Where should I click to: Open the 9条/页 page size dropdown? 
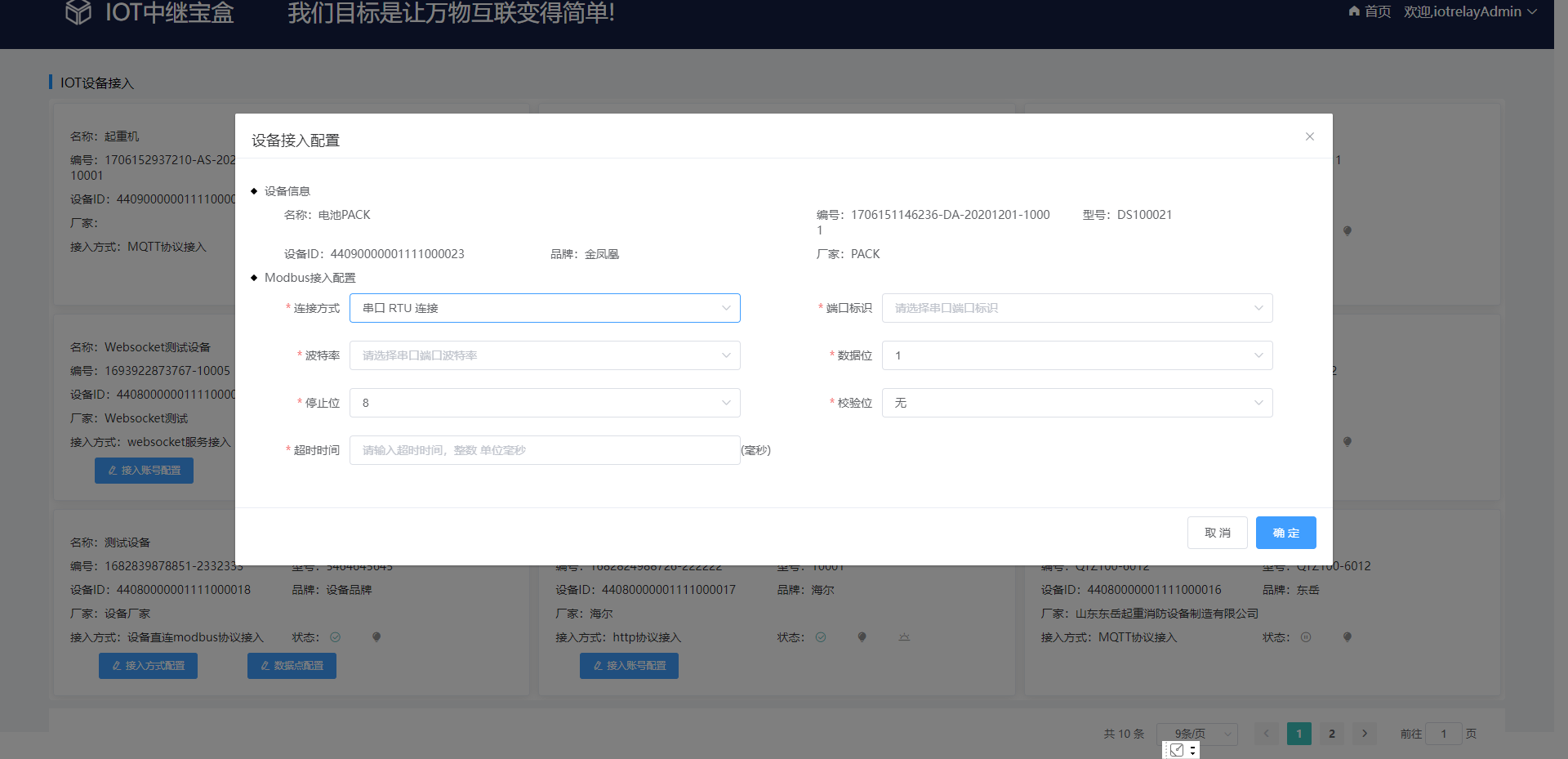point(1196,734)
